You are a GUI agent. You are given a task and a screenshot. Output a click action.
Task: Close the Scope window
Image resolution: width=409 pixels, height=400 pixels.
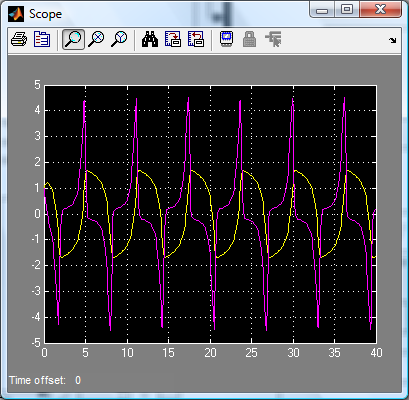[x=380, y=9]
